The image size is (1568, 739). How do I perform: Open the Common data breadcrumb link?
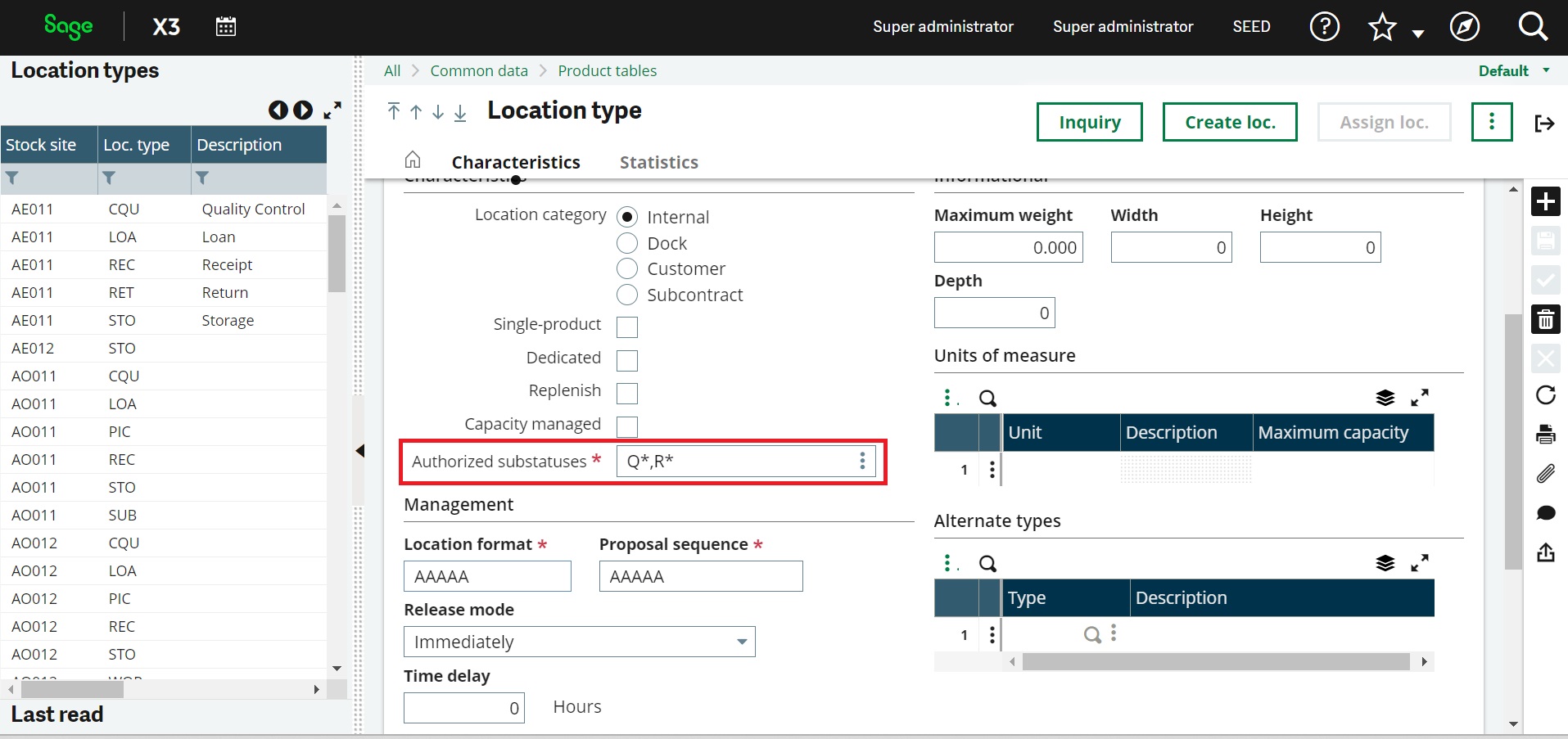(479, 70)
